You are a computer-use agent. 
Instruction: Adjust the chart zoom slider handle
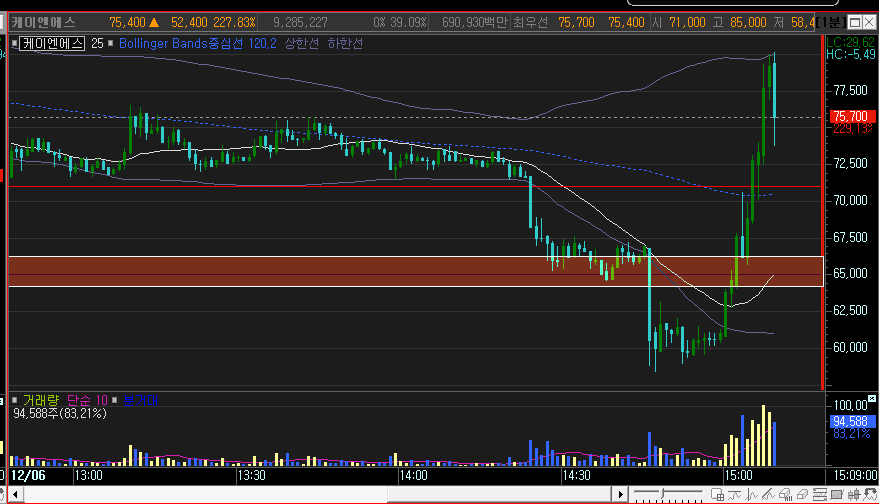(662, 493)
